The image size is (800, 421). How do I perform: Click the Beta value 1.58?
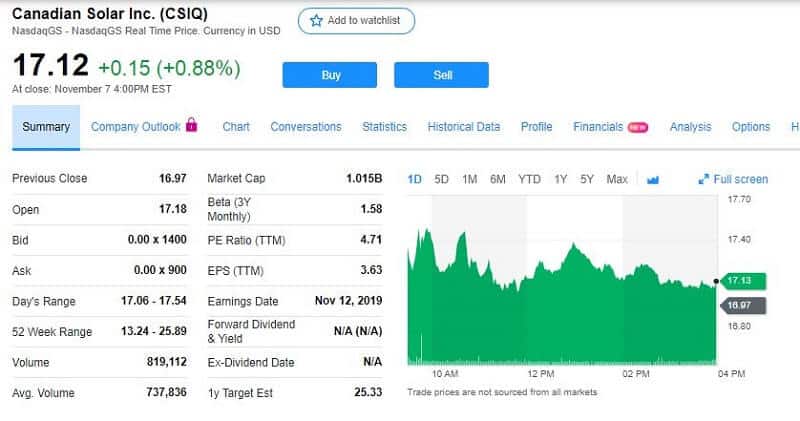pos(371,209)
